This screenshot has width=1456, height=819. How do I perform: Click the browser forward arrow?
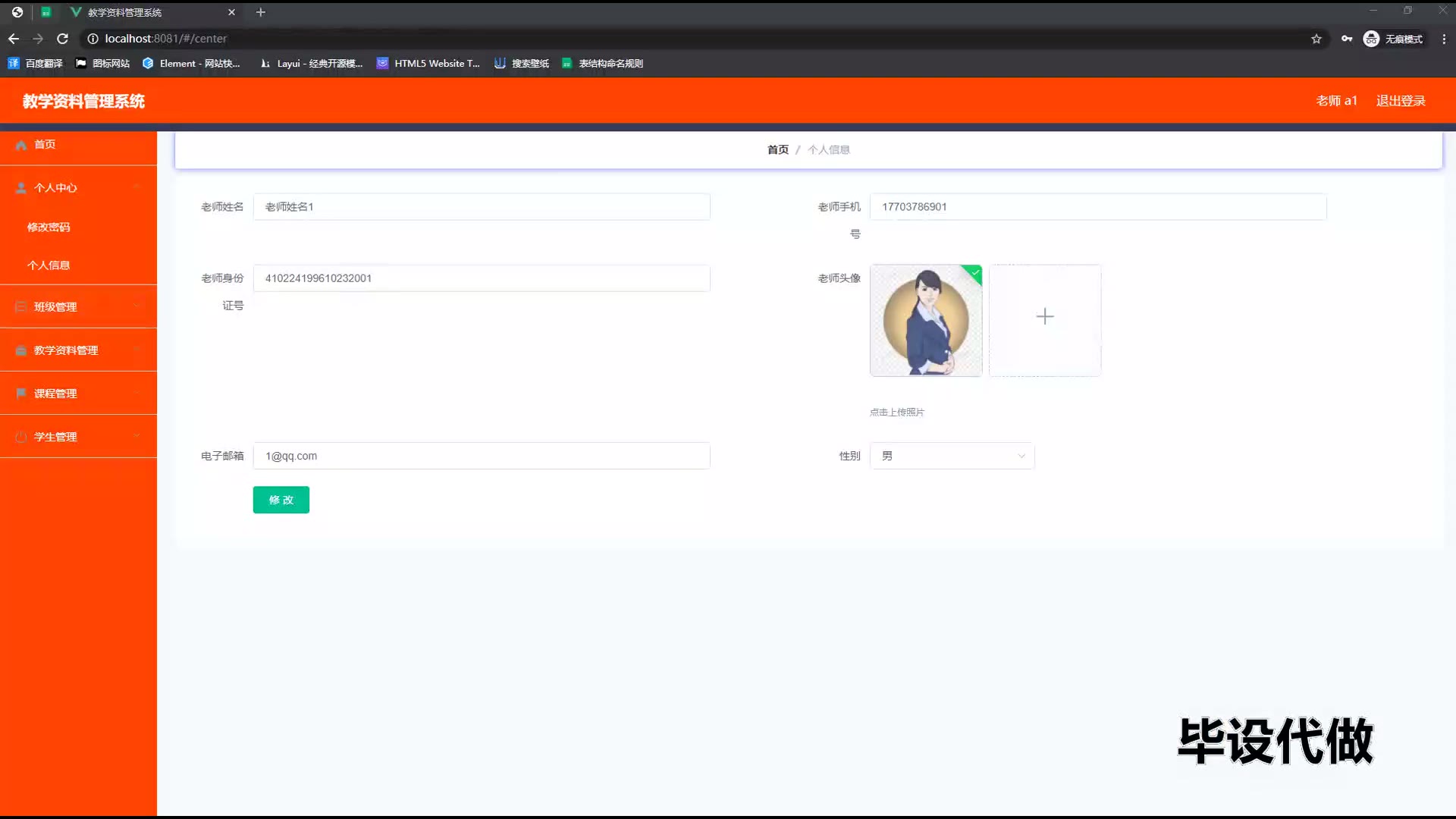38,39
